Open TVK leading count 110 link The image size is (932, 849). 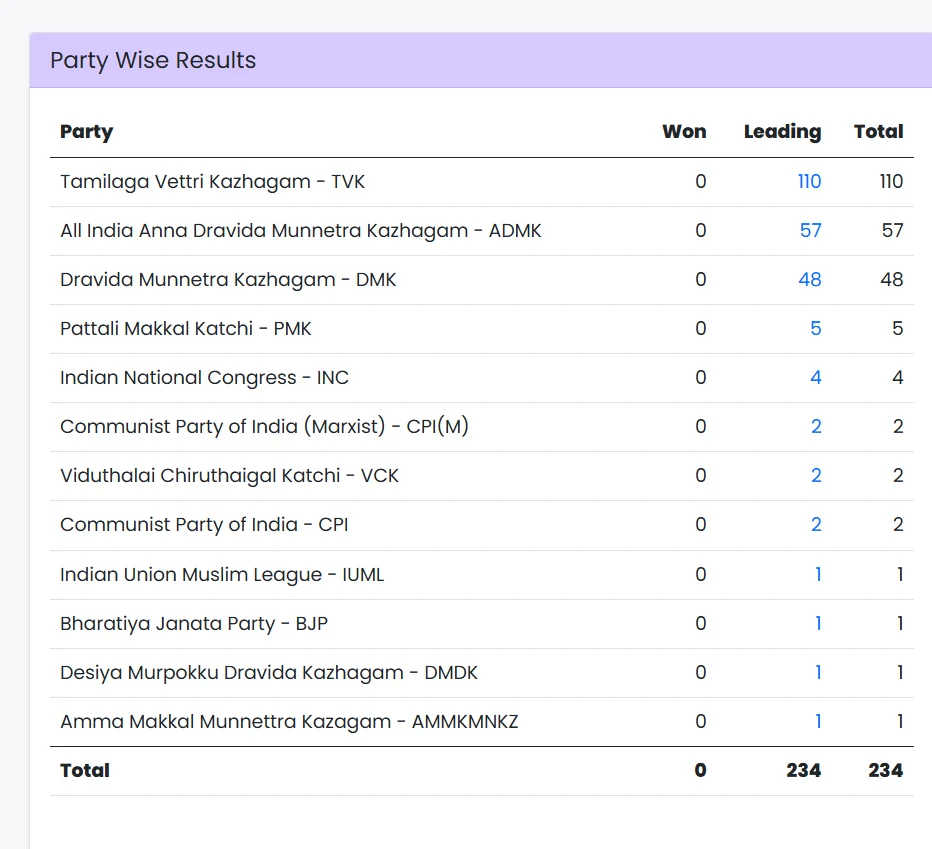(809, 181)
